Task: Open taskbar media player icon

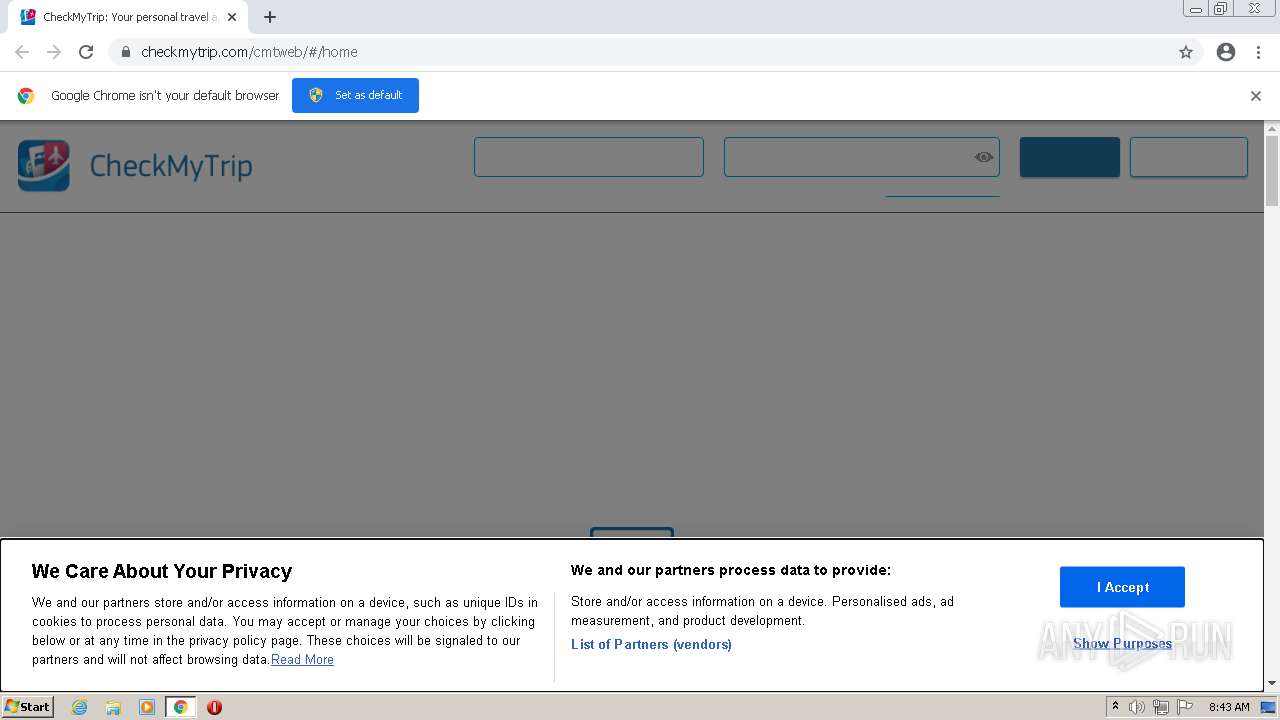Action: (147, 707)
